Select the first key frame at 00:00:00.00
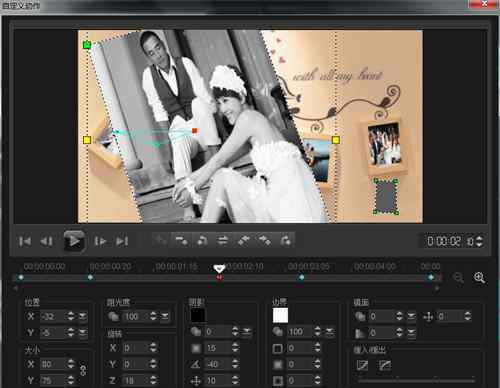 21,277
